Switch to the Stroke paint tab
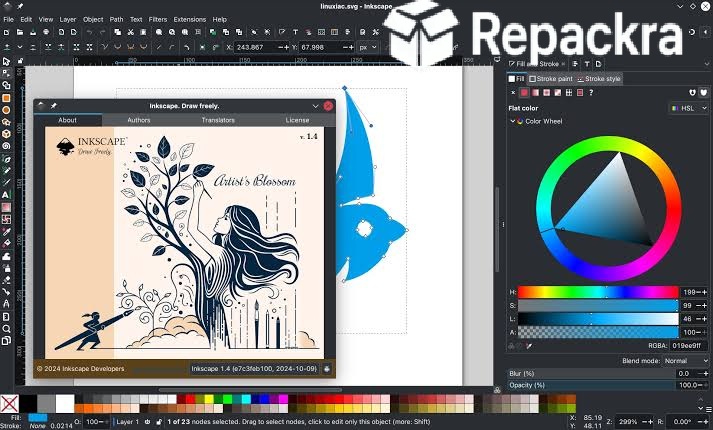Screen dimensions: 713x430 551,79
